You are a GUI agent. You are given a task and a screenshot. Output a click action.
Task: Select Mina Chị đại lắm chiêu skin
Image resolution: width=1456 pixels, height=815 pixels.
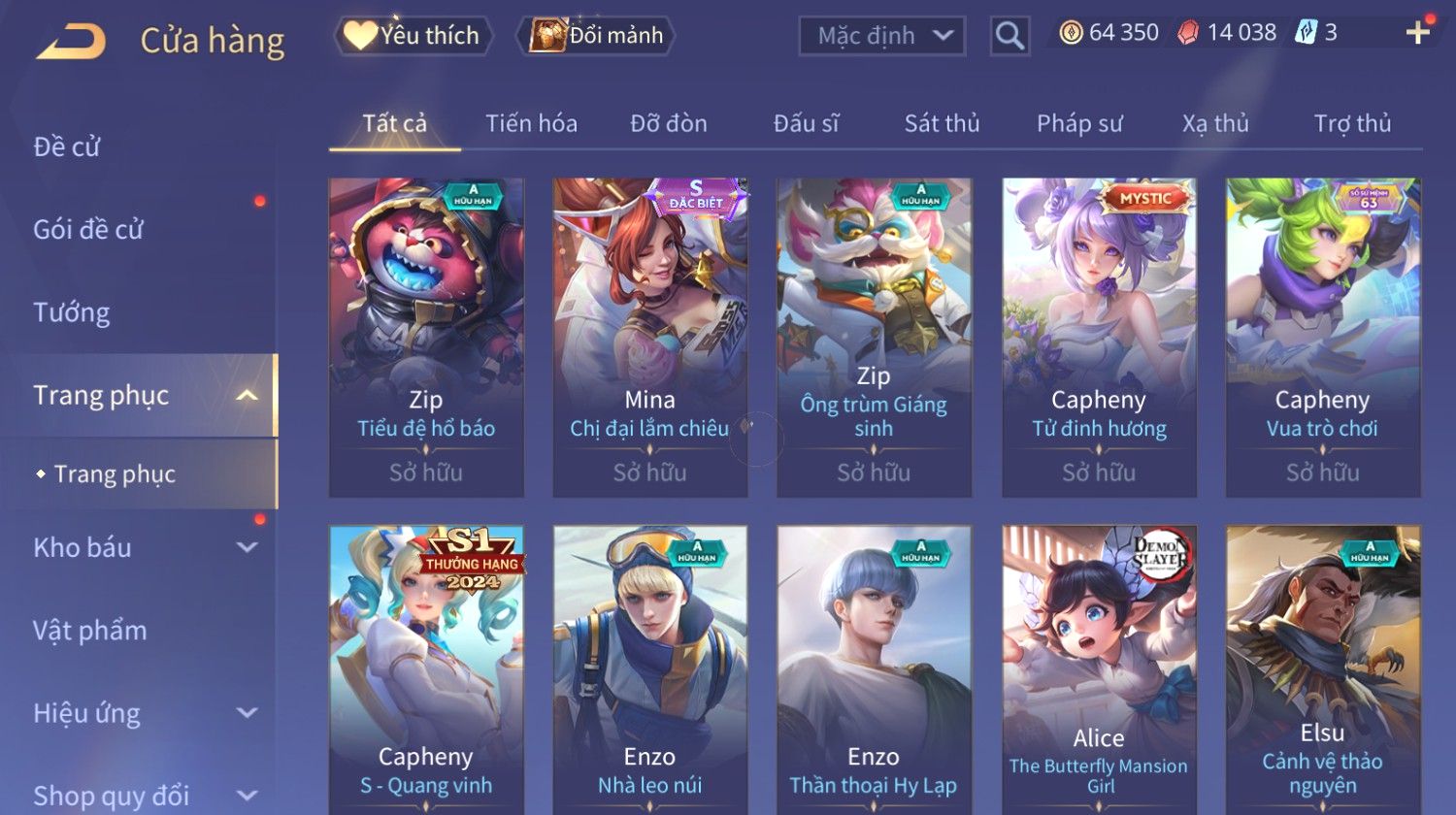point(649,338)
